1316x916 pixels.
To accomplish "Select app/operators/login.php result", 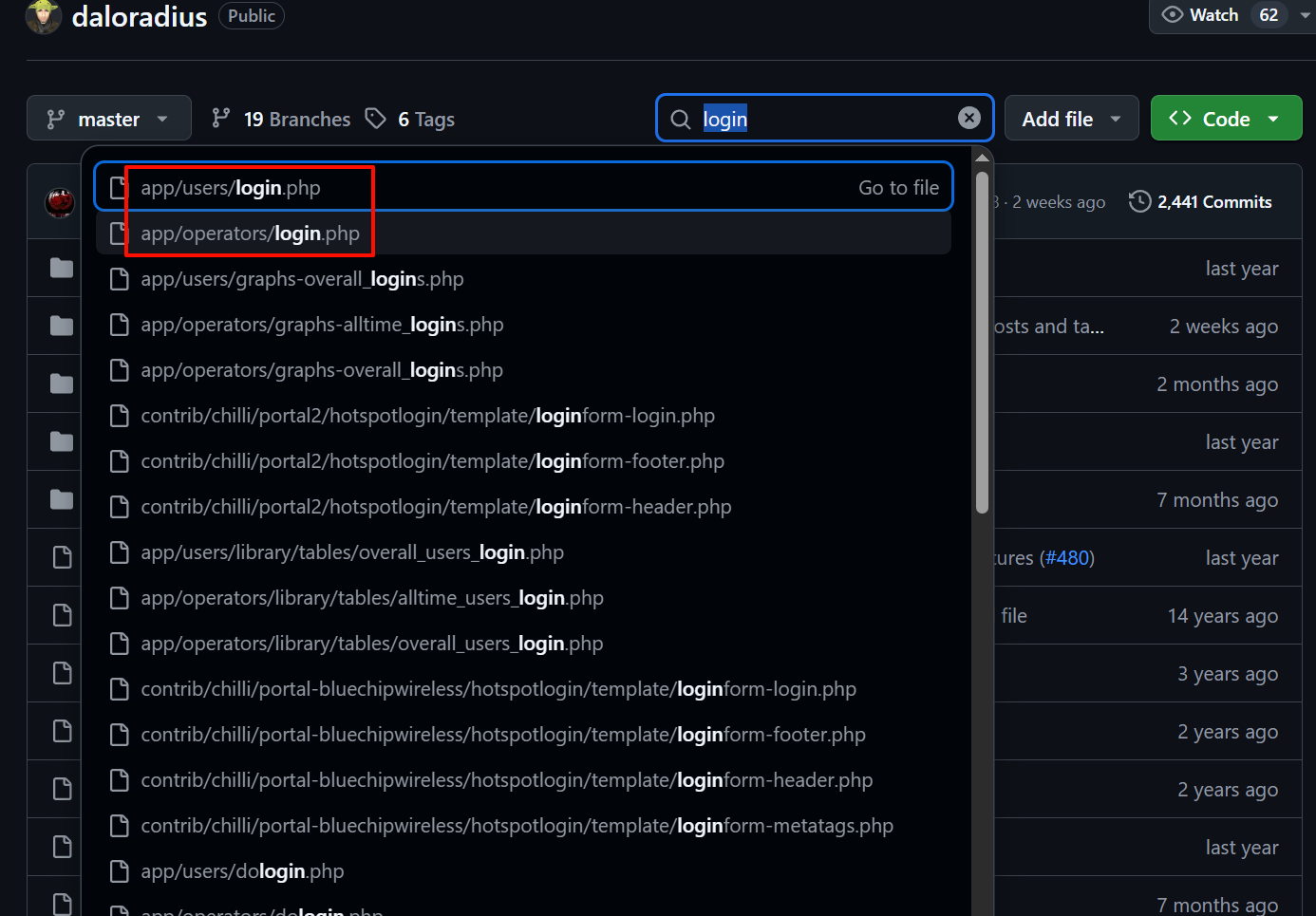I will (x=250, y=234).
